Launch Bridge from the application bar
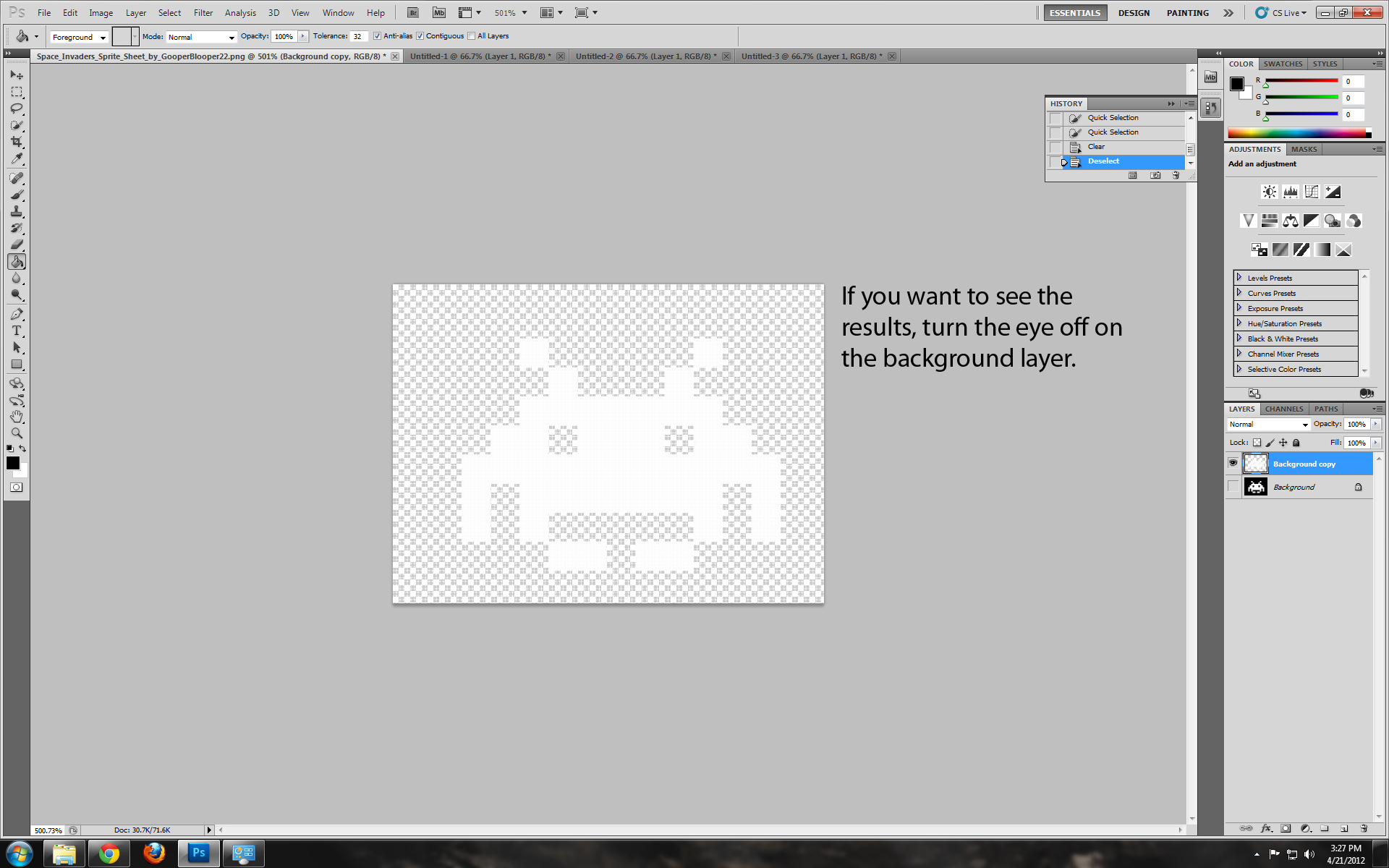Image resolution: width=1389 pixels, height=868 pixels. 412,12
